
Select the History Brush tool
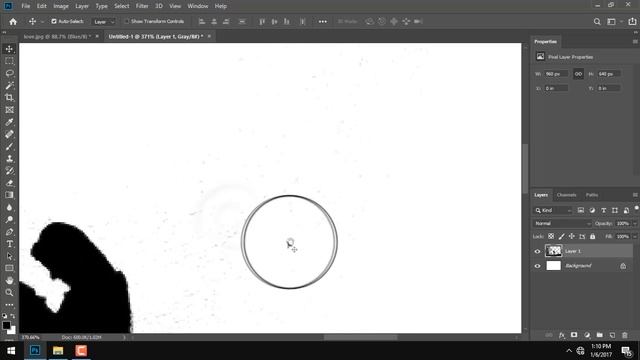coord(9,171)
